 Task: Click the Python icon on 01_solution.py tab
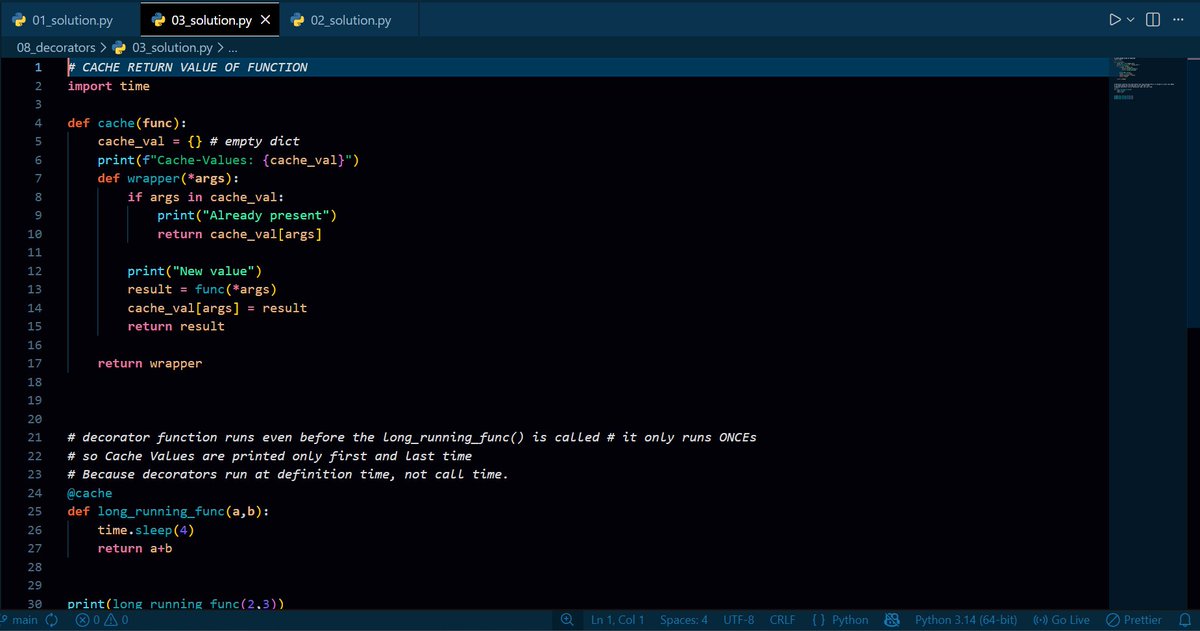[x=18, y=20]
